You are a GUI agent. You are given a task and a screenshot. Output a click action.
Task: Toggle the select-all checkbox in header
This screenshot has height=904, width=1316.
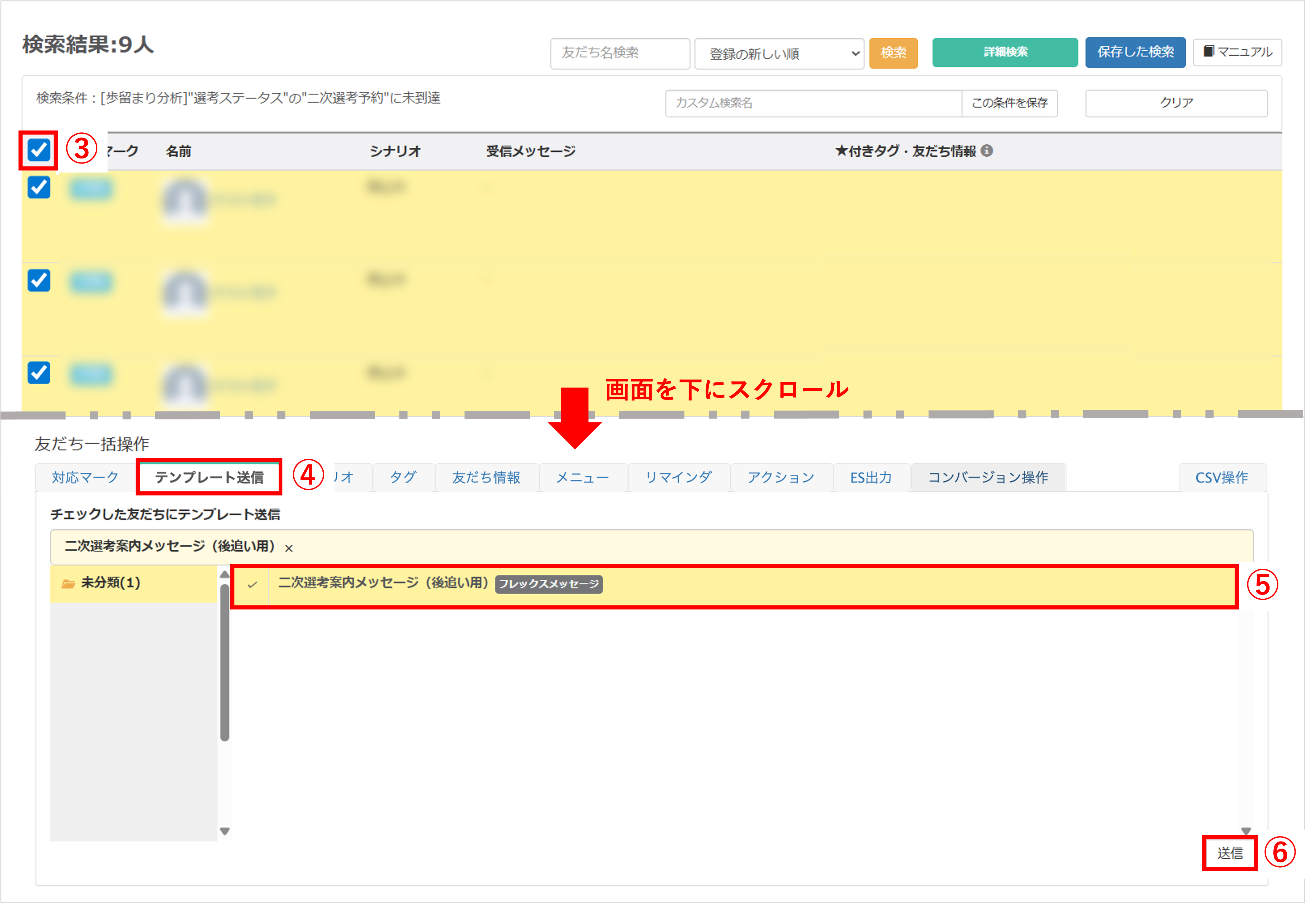coord(39,151)
